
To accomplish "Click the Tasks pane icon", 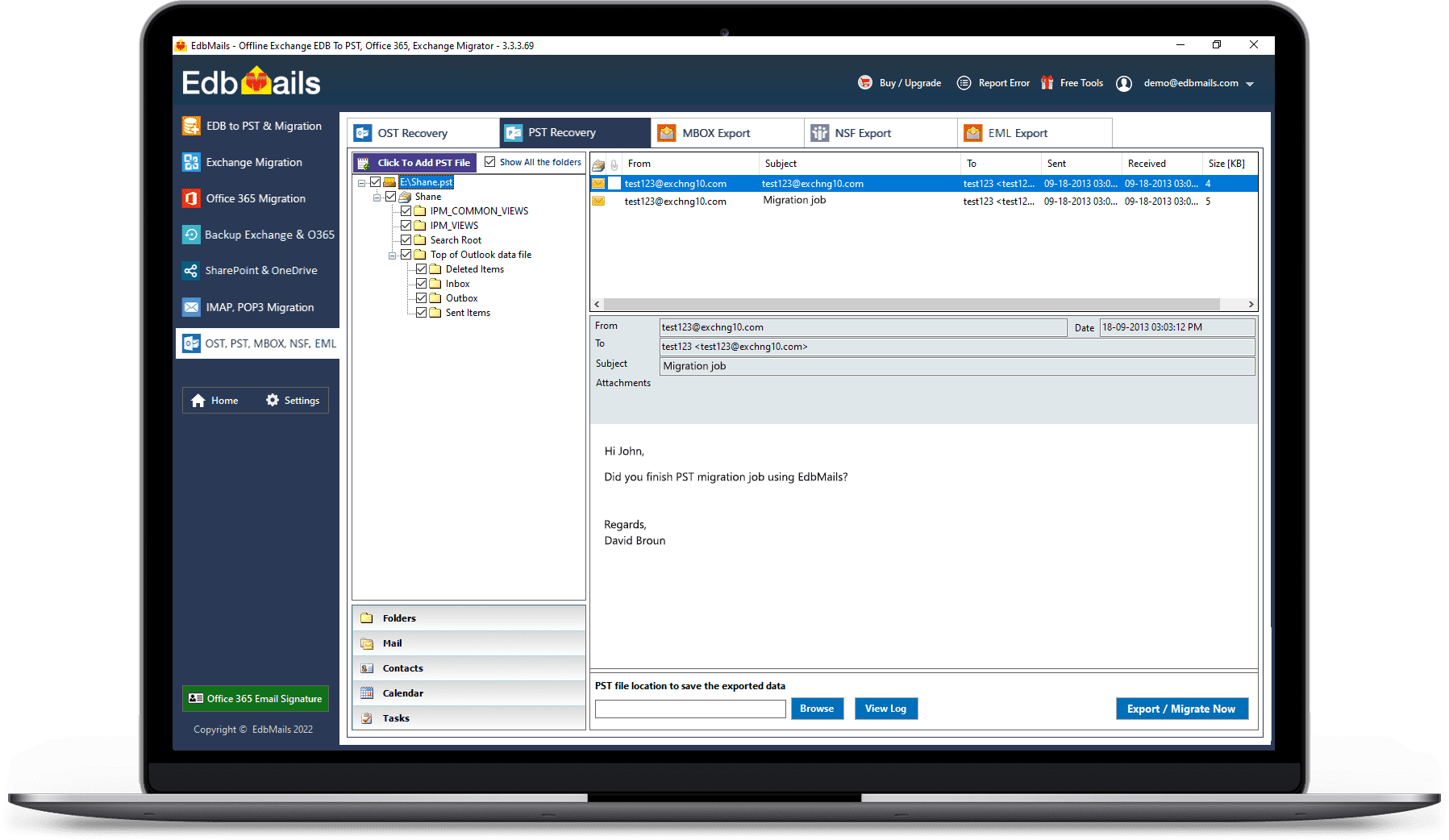I will pyautogui.click(x=367, y=718).
